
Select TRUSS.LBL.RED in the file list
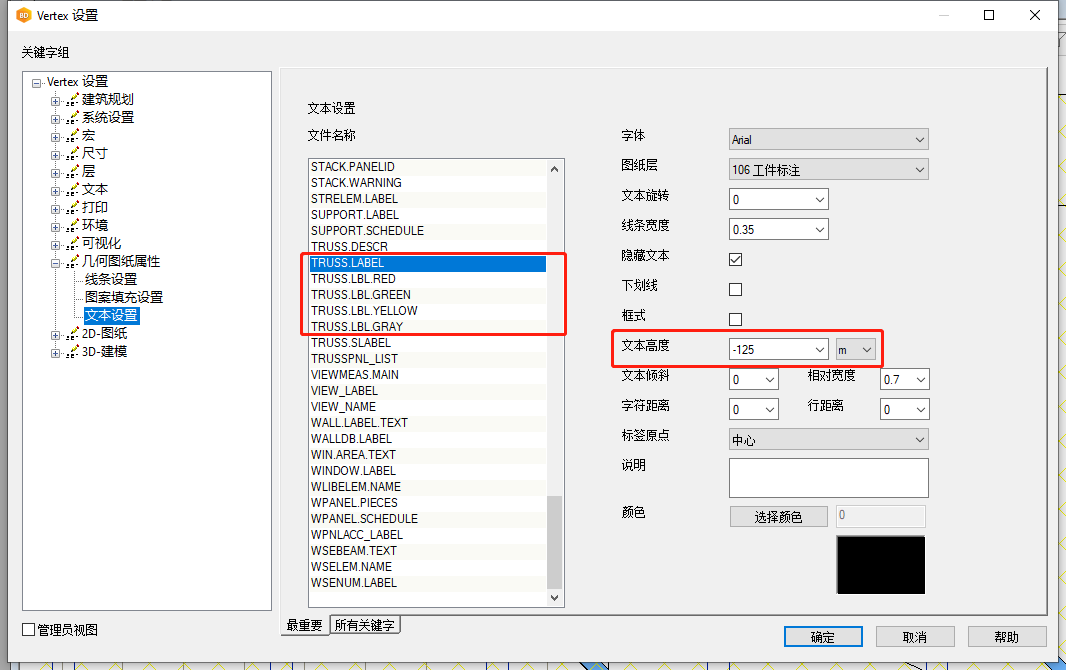tap(428, 279)
